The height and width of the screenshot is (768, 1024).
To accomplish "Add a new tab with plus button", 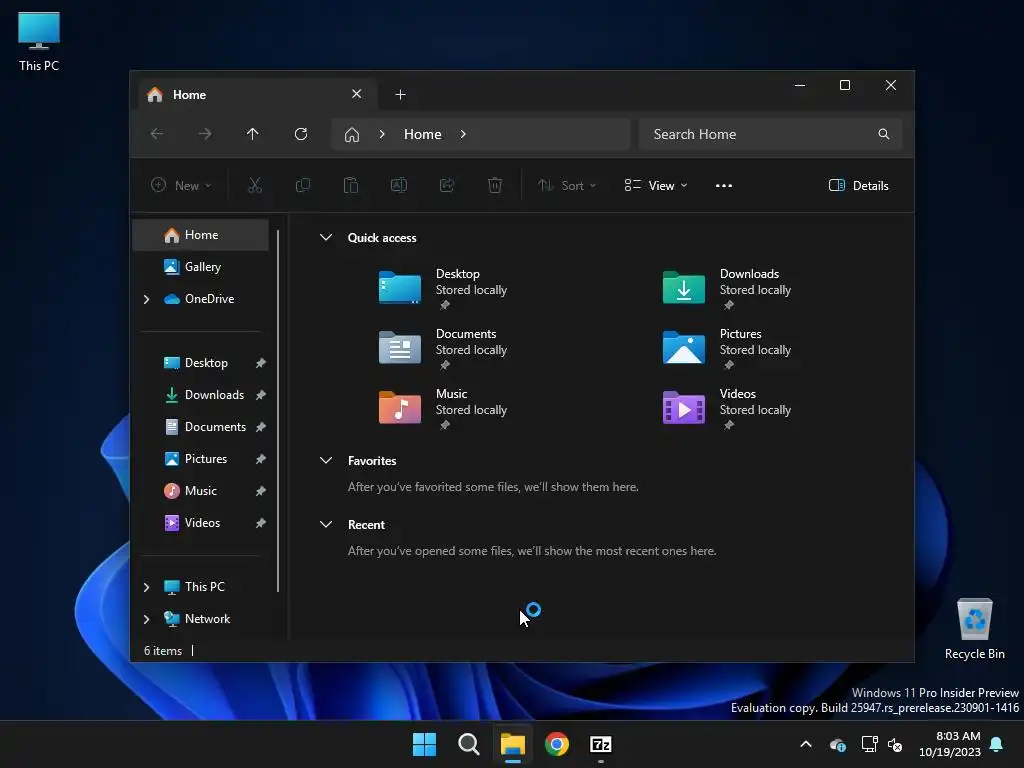I will pos(400,95).
